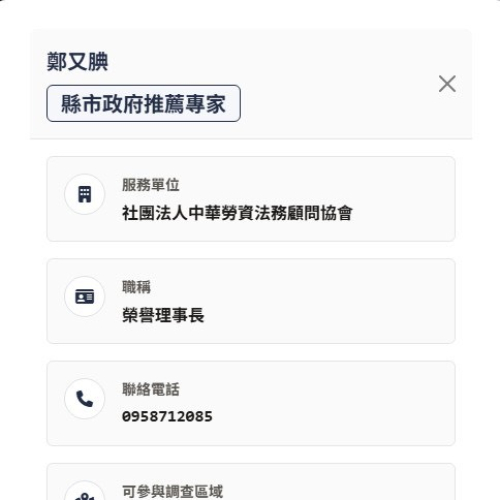This screenshot has width=500, height=500.
Task: Click empty space in the 聯絡電話 card
Action: pyautogui.click(x=333, y=403)
